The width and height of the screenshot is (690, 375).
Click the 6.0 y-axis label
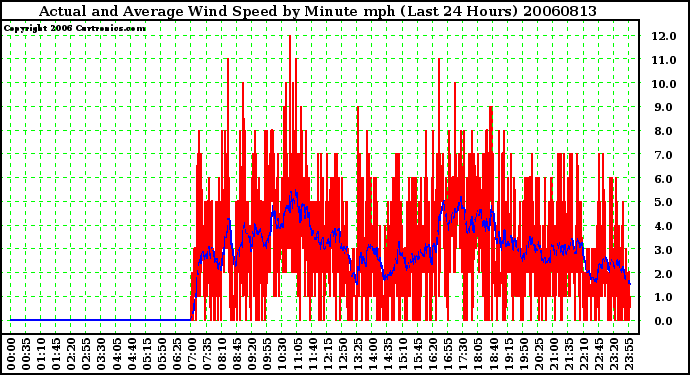point(664,179)
